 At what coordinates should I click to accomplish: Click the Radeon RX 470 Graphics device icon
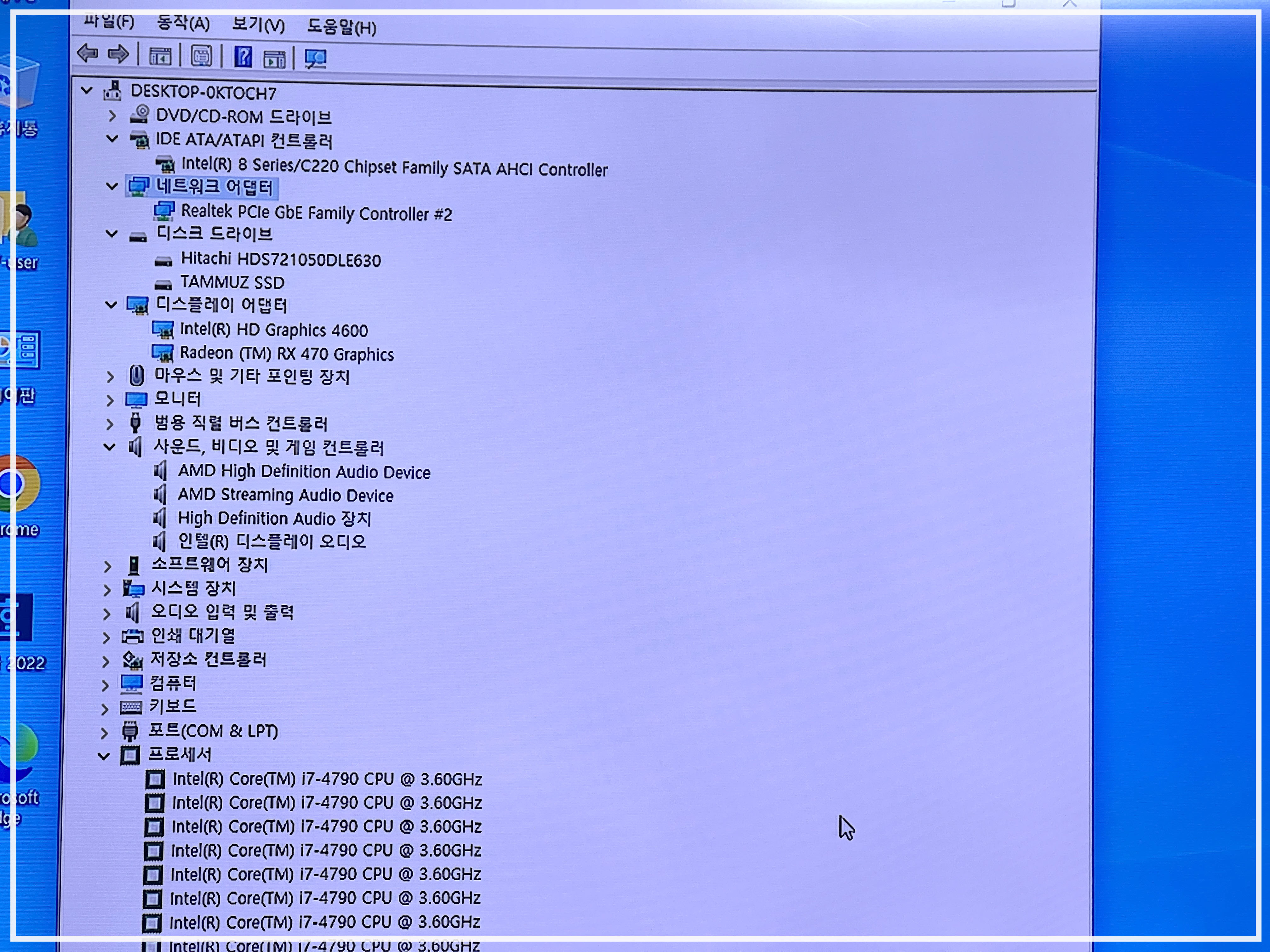tap(163, 353)
